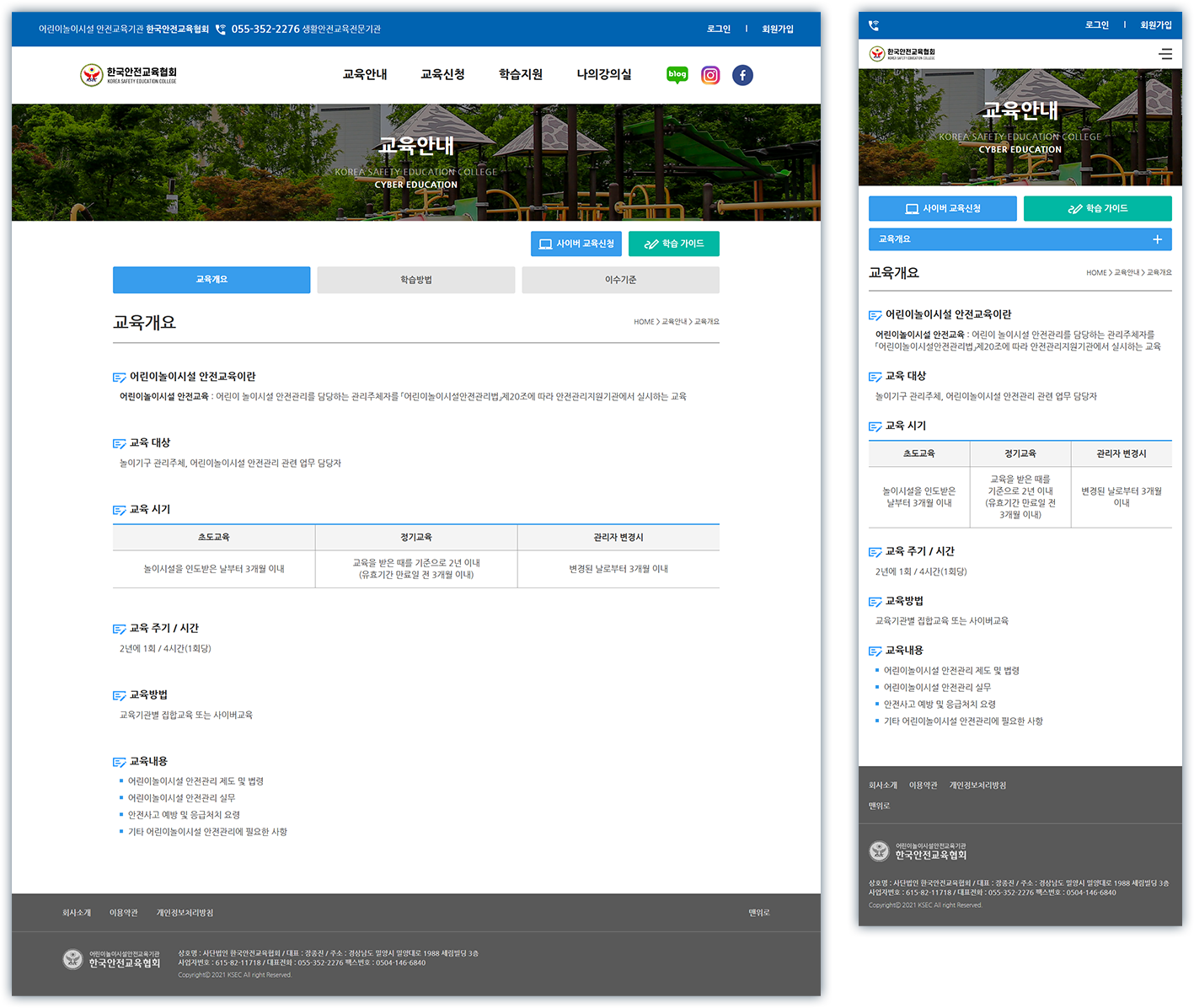Open the Instagram icon link
The width and height of the screenshot is (1194, 1008).
710,75
